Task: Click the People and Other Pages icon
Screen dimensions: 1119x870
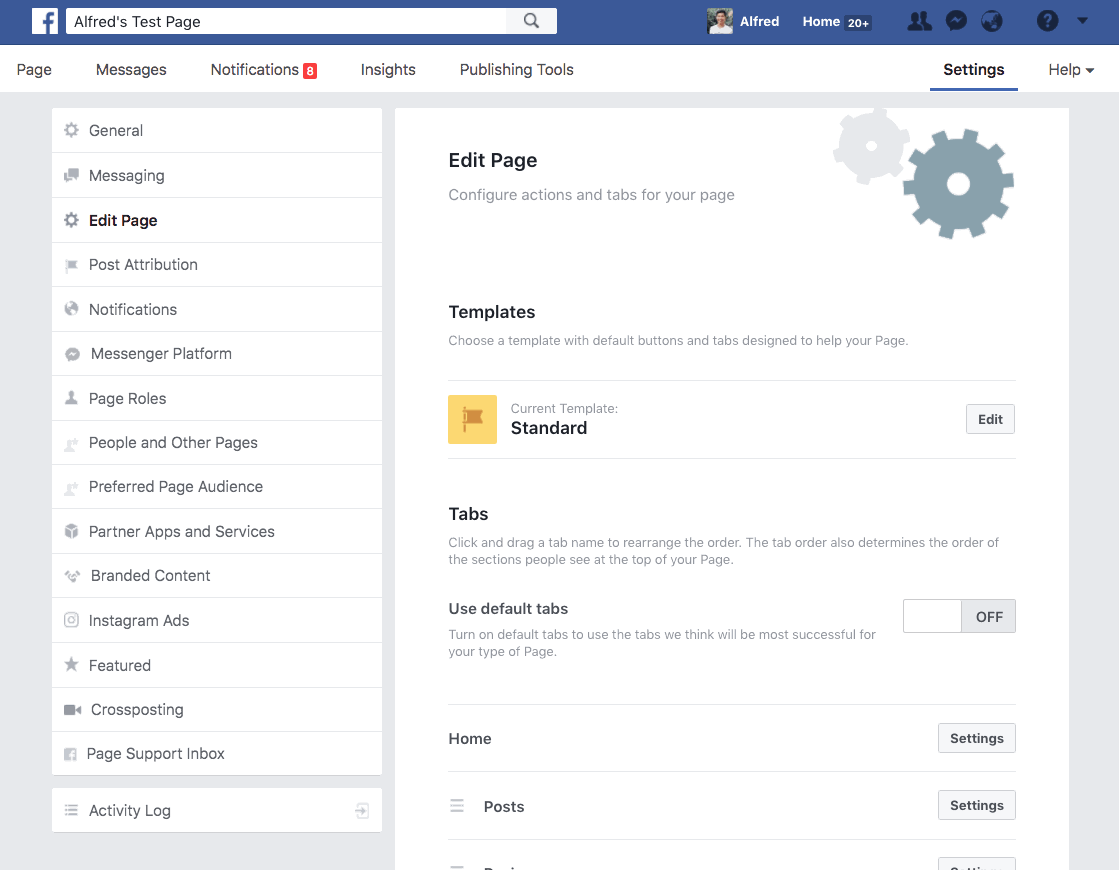Action: pos(71,444)
